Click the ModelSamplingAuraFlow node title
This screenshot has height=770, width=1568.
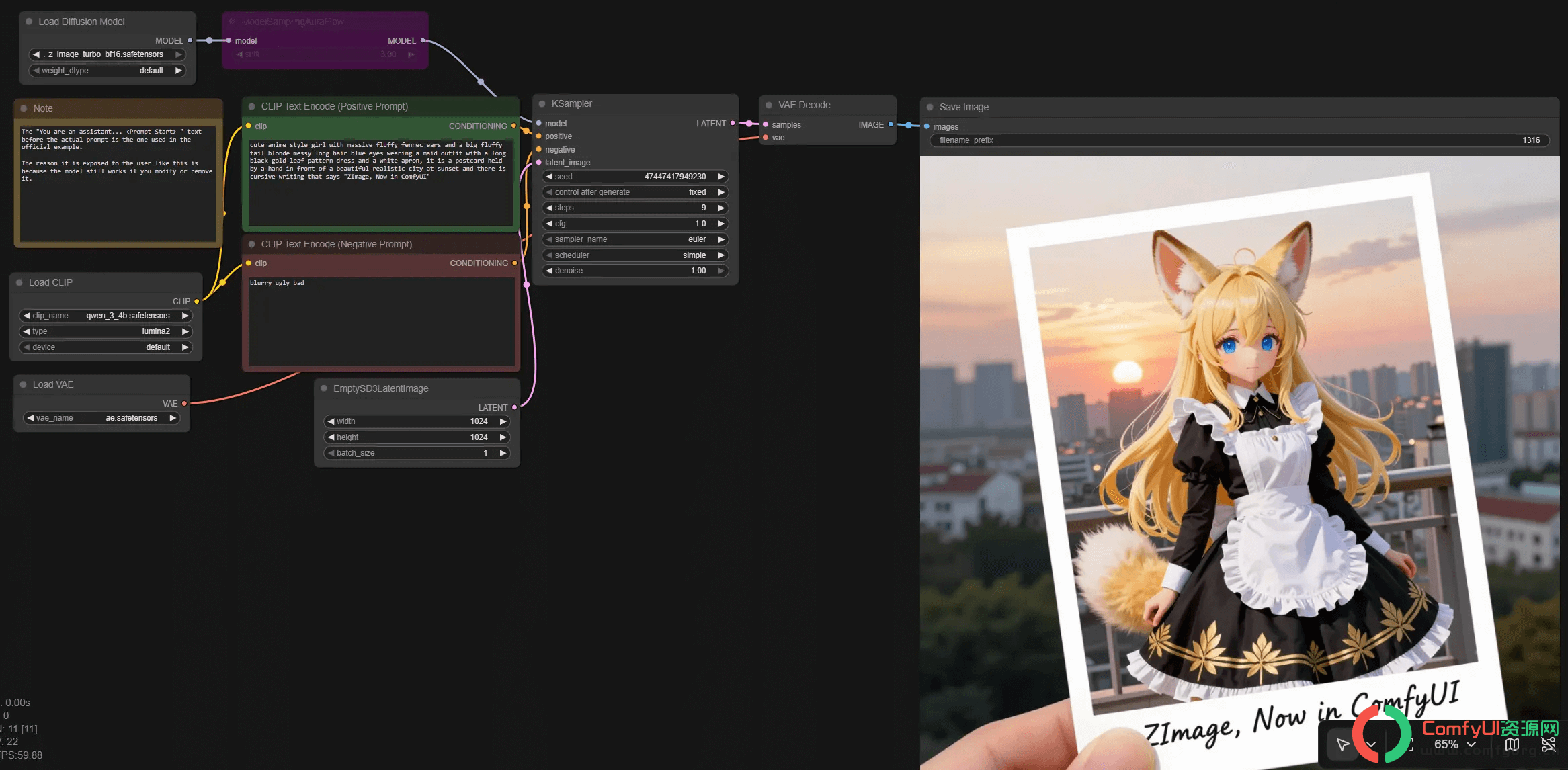292,22
